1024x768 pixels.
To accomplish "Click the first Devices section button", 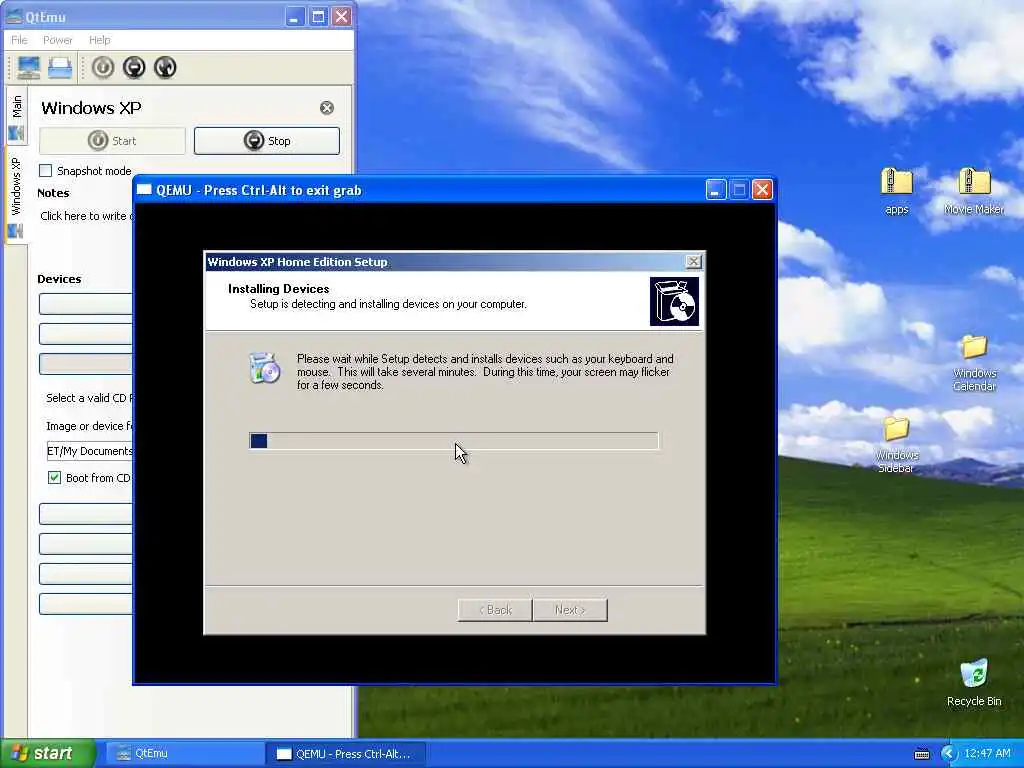I will [x=86, y=304].
